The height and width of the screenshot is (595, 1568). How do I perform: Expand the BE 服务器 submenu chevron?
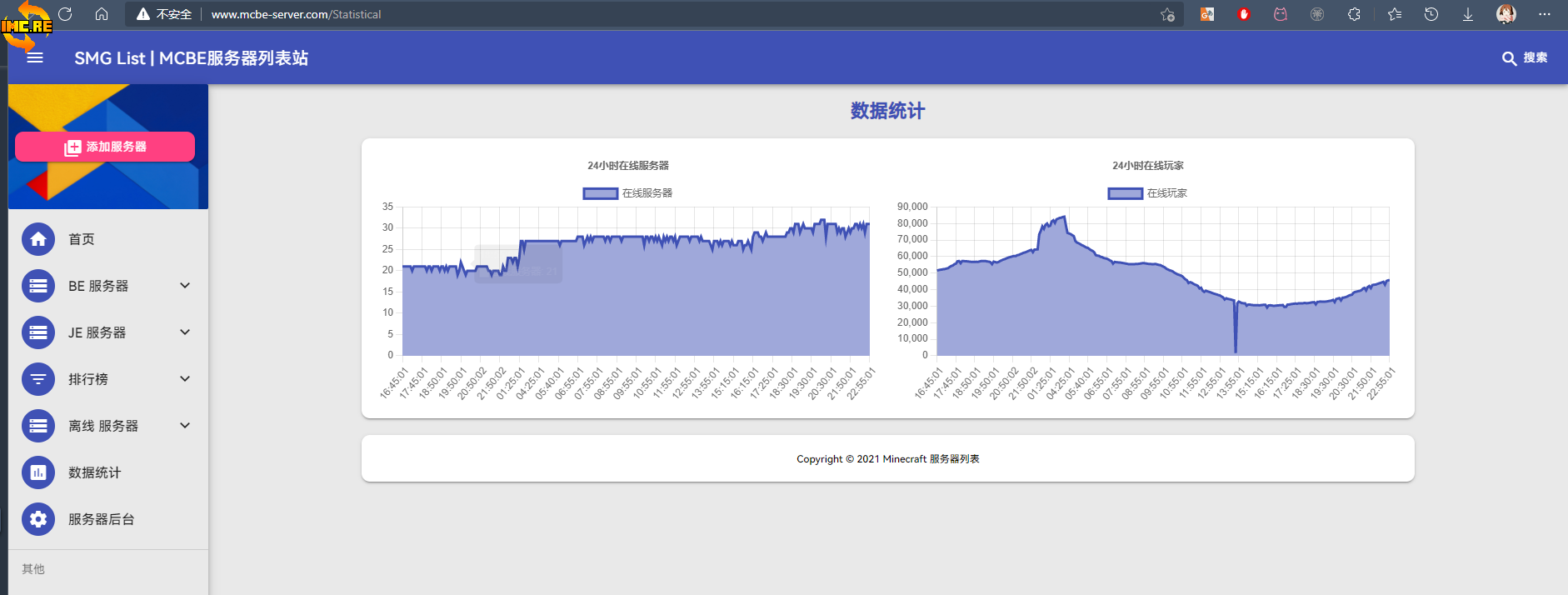[x=185, y=286]
